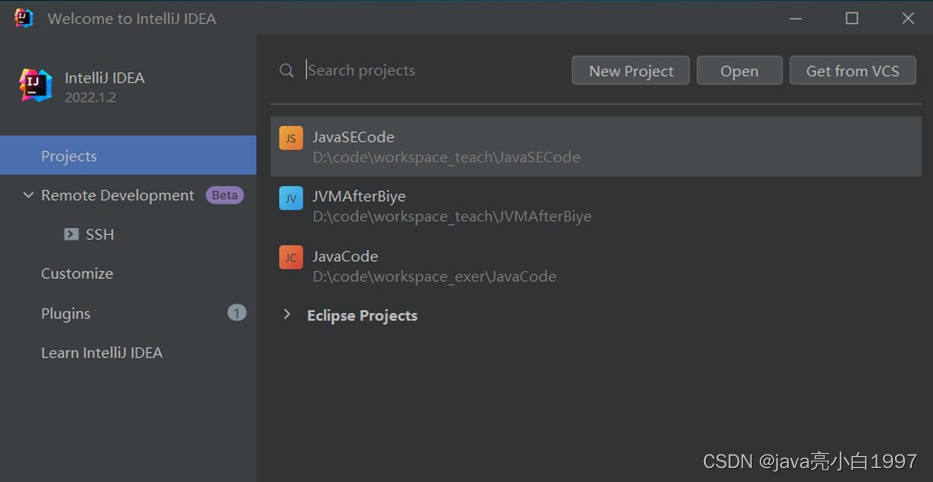
Task: Expand the Eclipse Projects group
Action: click(287, 315)
